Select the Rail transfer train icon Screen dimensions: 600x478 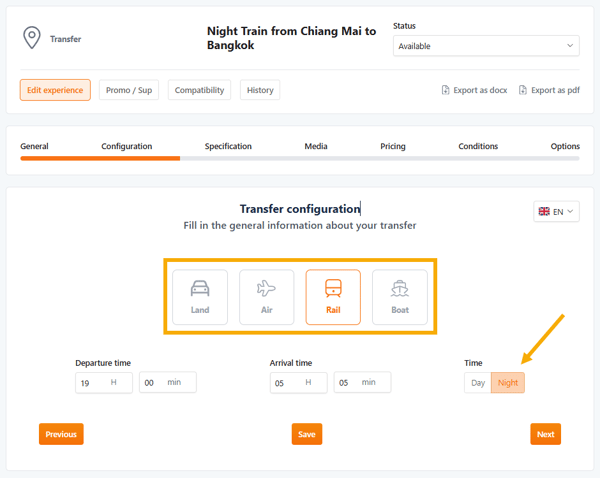click(333, 289)
